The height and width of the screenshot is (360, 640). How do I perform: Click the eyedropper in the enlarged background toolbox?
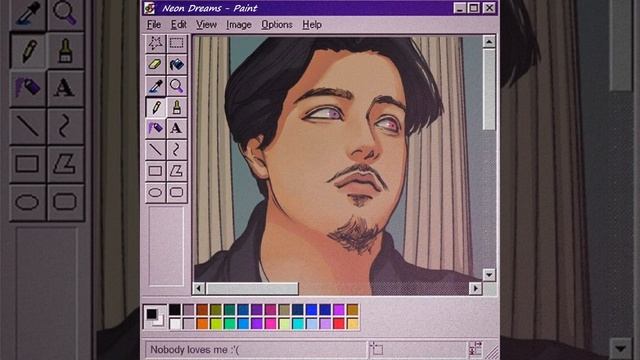27,15
